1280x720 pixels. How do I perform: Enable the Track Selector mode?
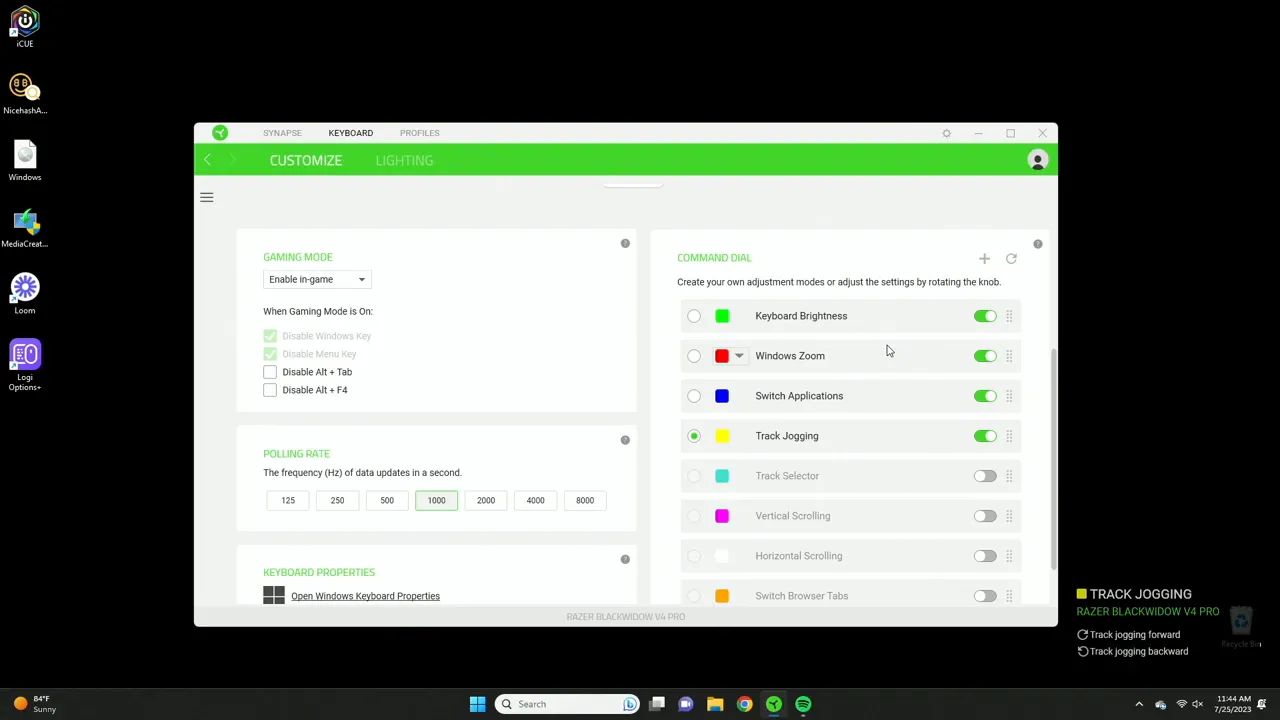(x=985, y=475)
